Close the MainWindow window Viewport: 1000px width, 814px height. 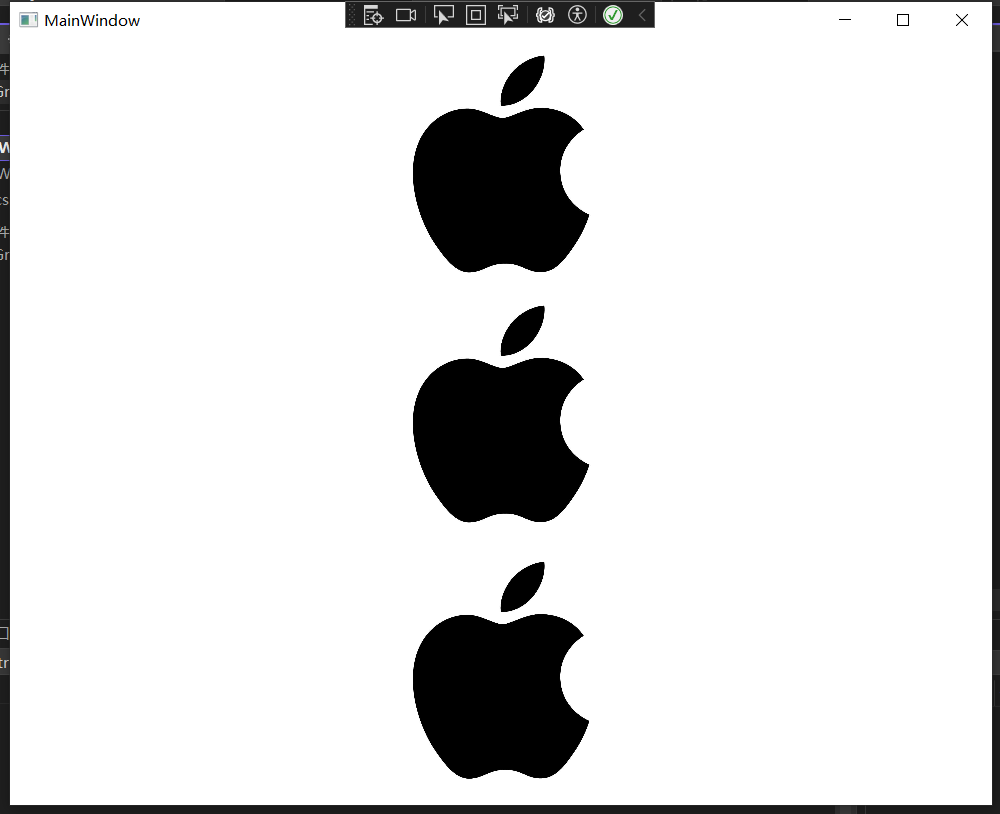point(962,20)
